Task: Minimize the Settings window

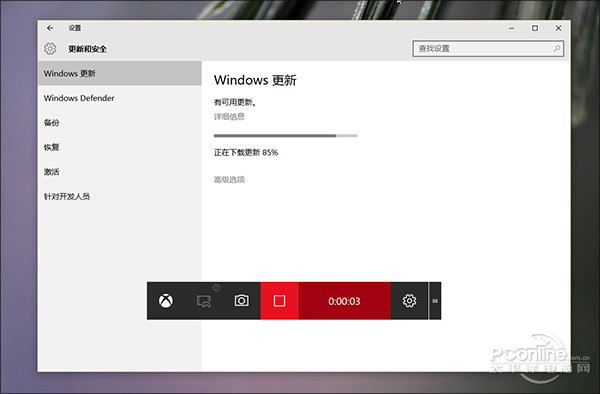Action: 511,28
